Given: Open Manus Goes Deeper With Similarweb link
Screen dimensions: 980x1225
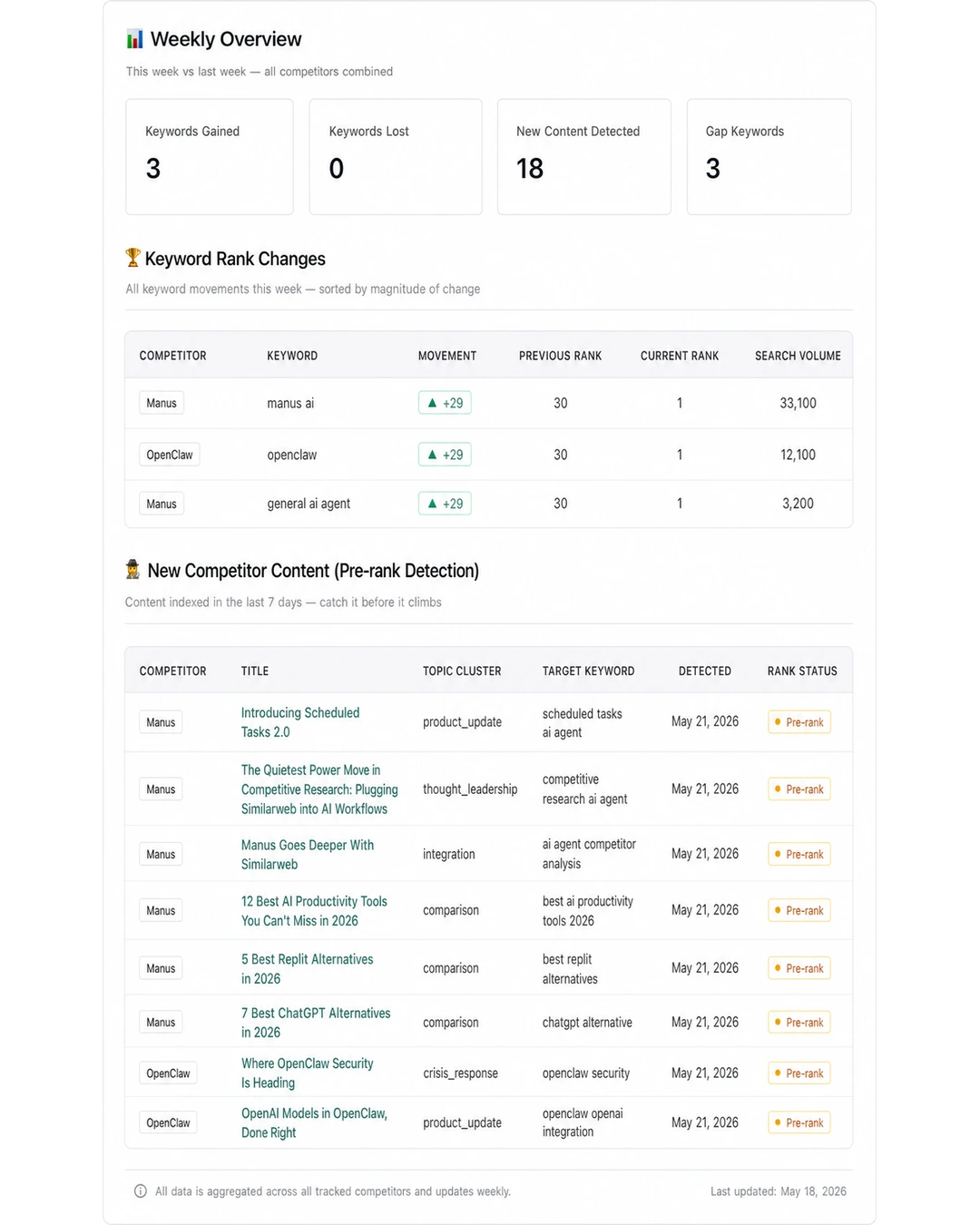Looking at the screenshot, I should tap(308, 855).
